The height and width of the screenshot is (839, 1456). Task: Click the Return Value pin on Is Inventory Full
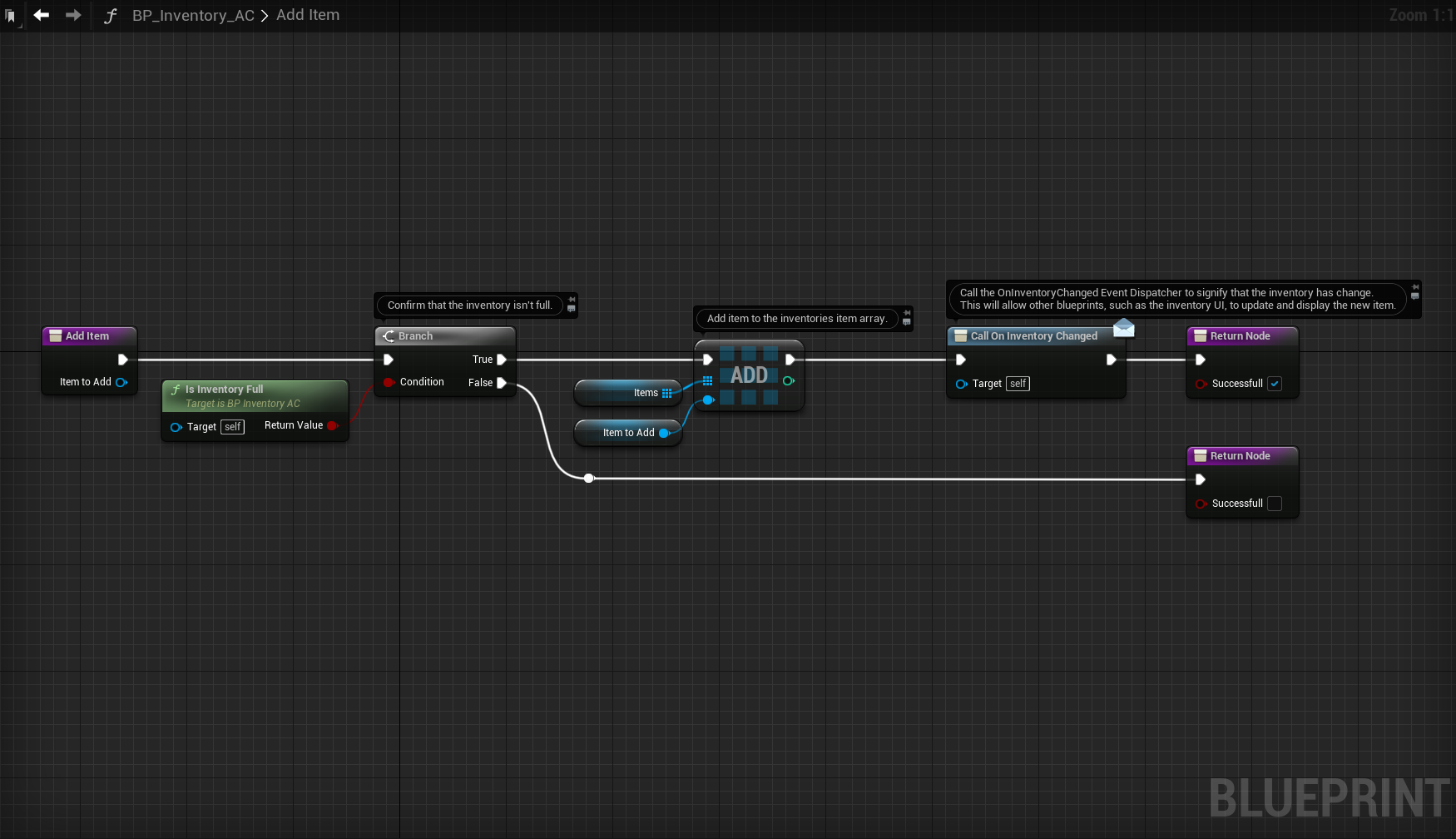(332, 425)
